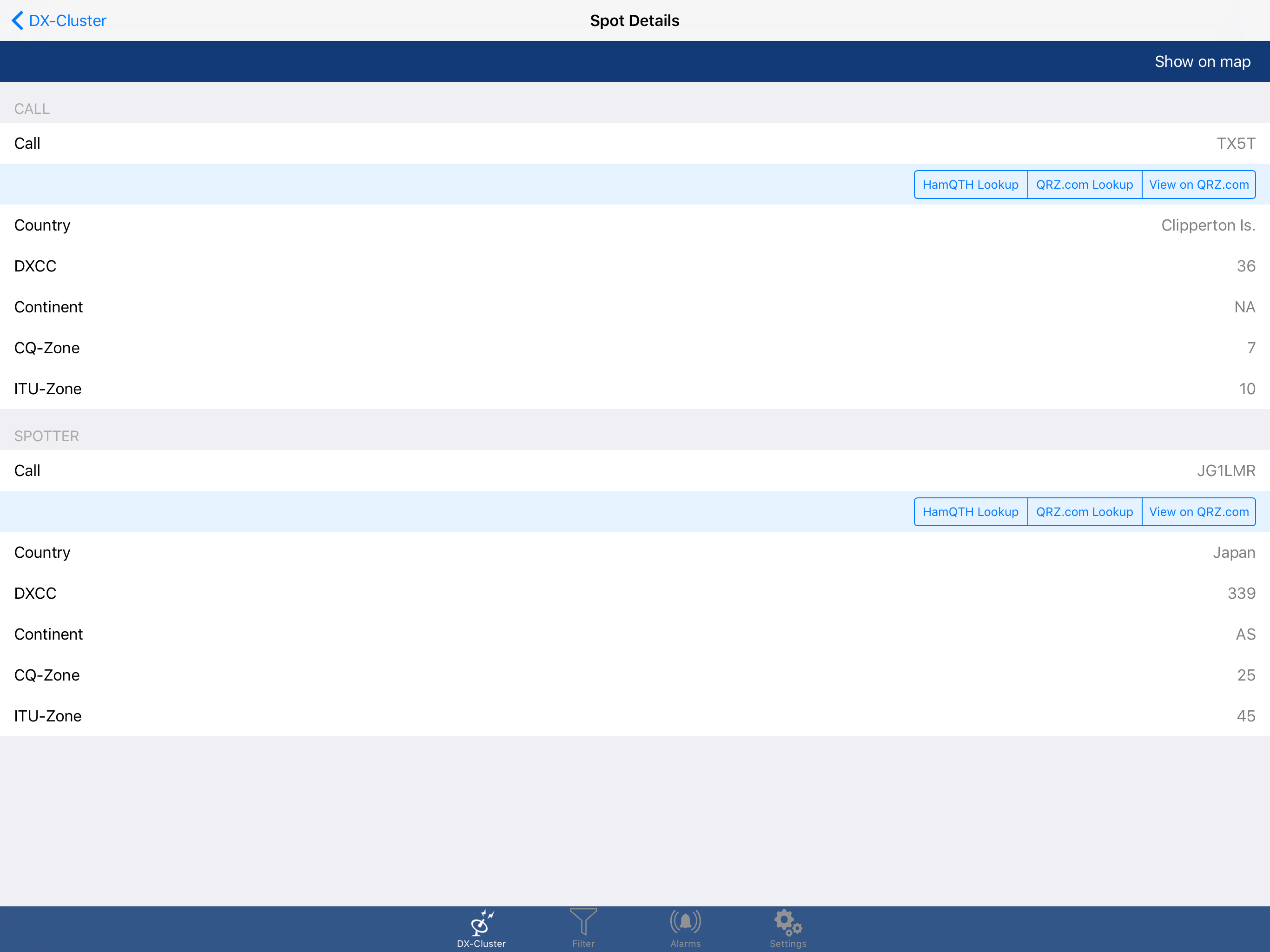Go back to DX-Cluster list

point(67,20)
